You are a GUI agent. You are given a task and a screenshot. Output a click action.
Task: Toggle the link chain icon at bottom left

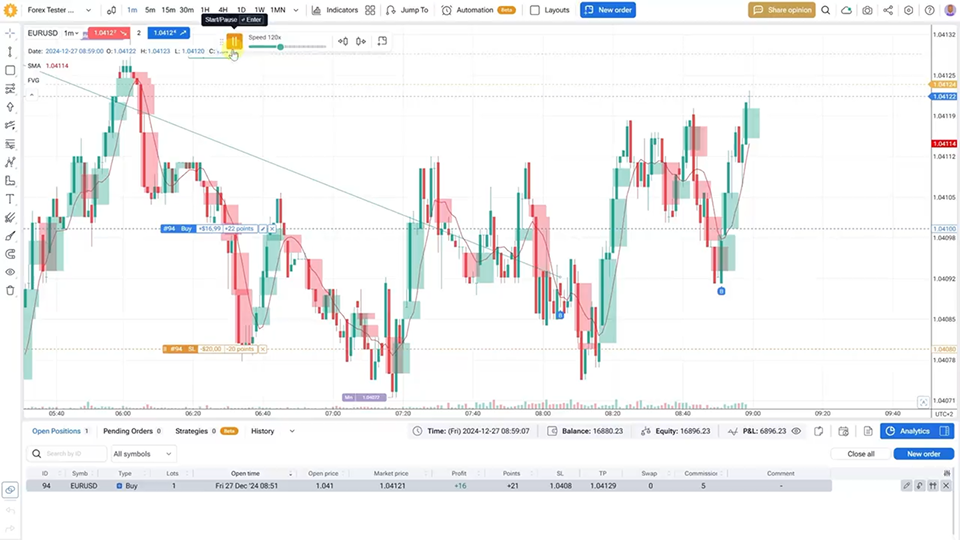(10, 490)
